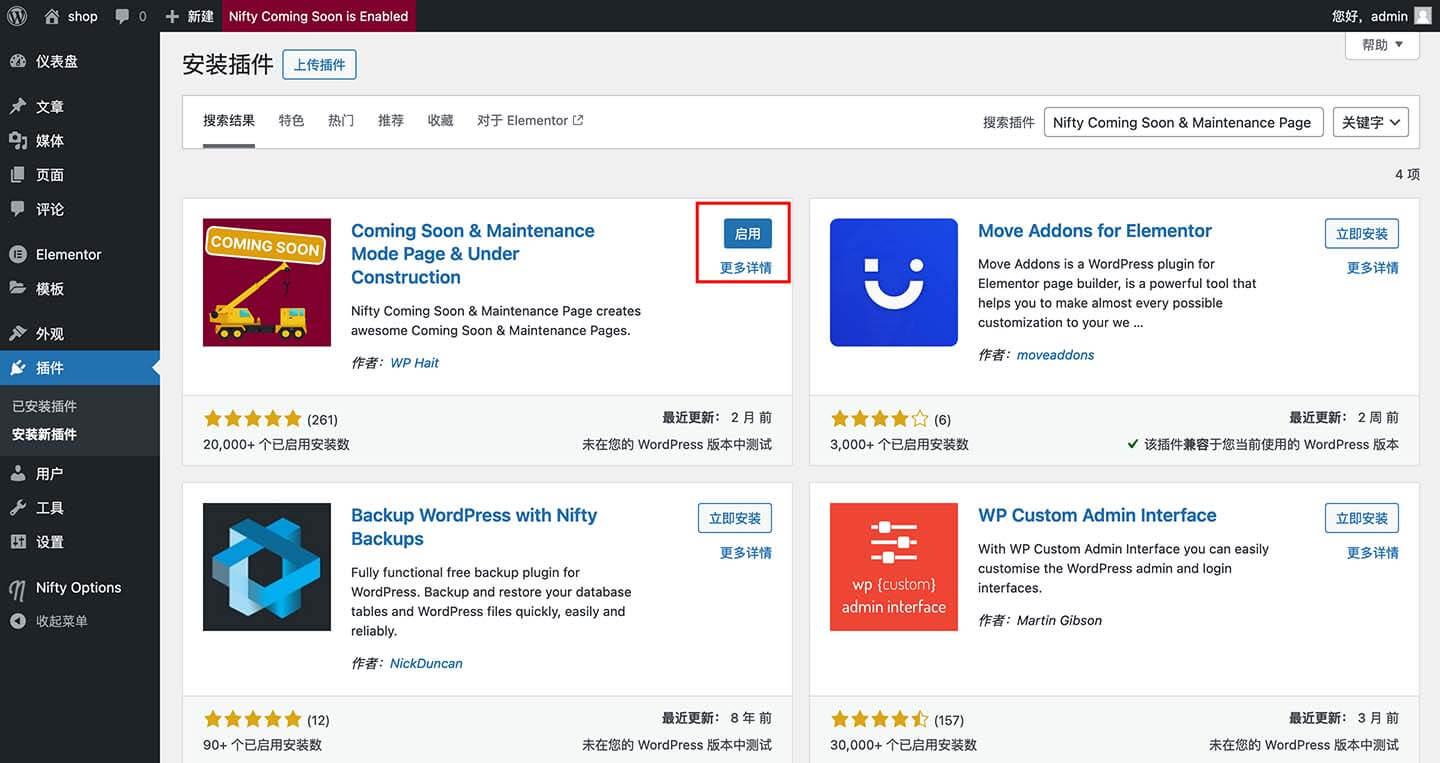Click the admin avatar image

tap(1423, 16)
